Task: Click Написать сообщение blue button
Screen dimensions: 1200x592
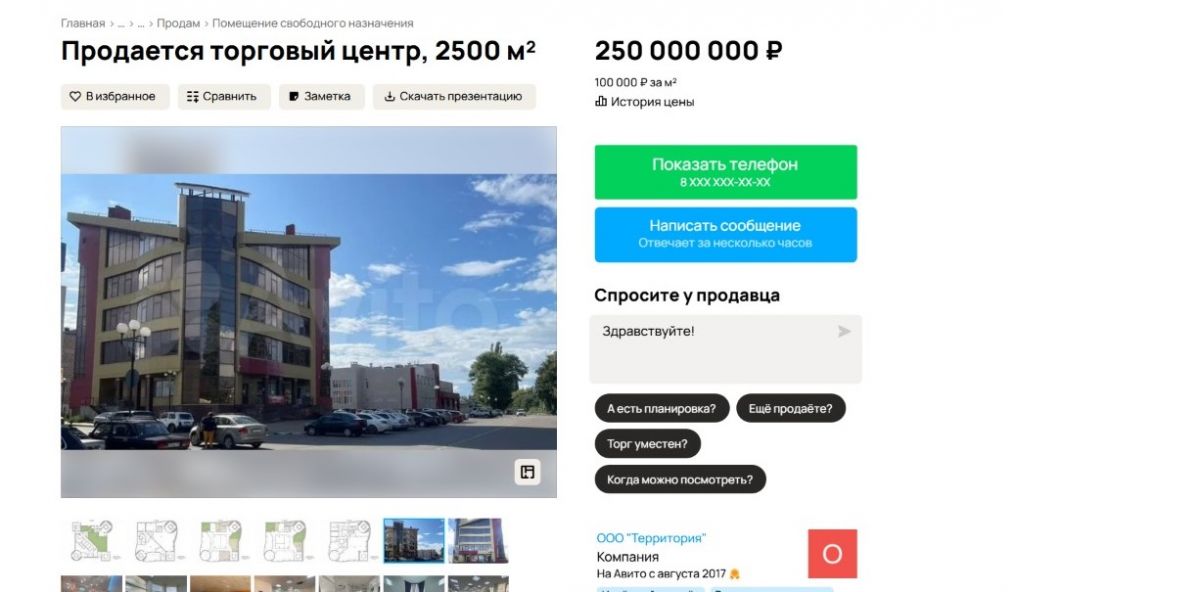Action: tap(726, 234)
